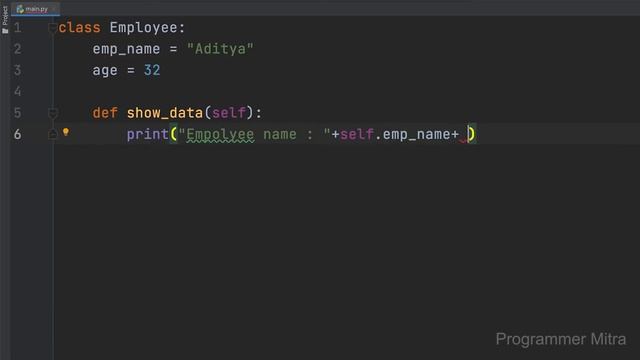Click line number 5 in gutter
This screenshot has height=360, width=640.
[x=17, y=113]
